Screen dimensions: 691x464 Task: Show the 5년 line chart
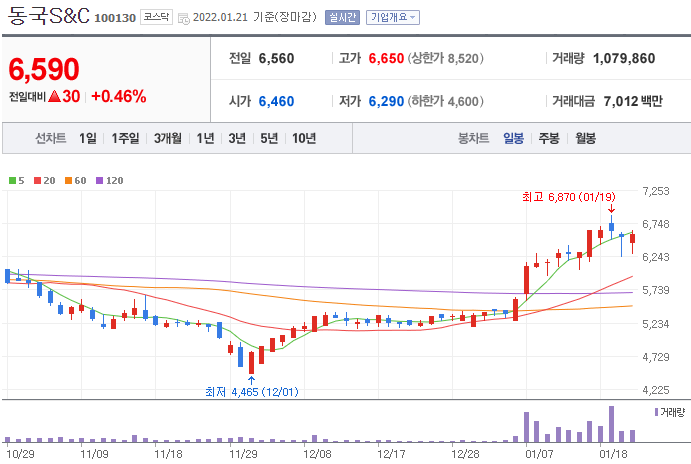(269, 138)
